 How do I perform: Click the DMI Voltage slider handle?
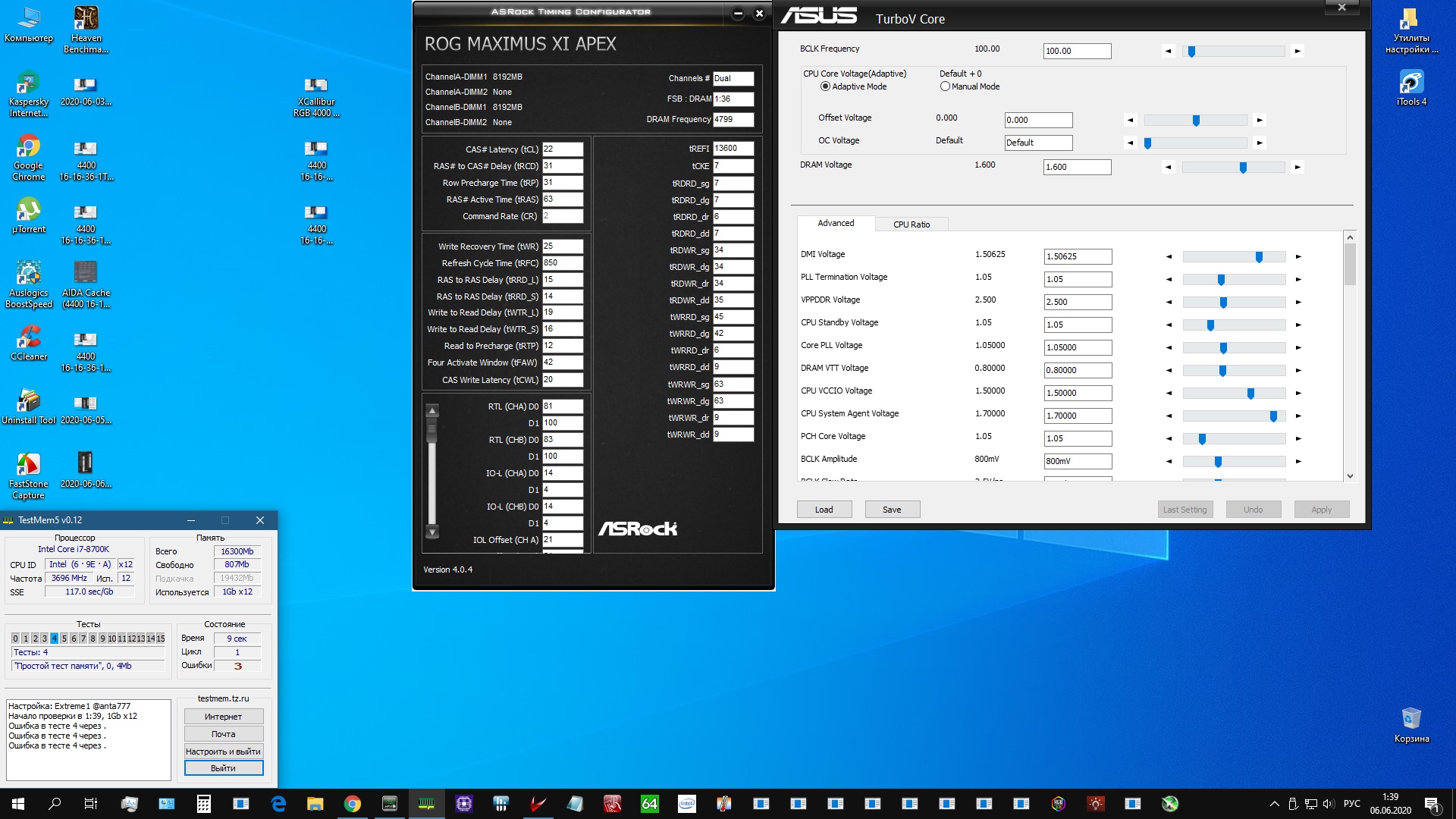click(x=1259, y=257)
